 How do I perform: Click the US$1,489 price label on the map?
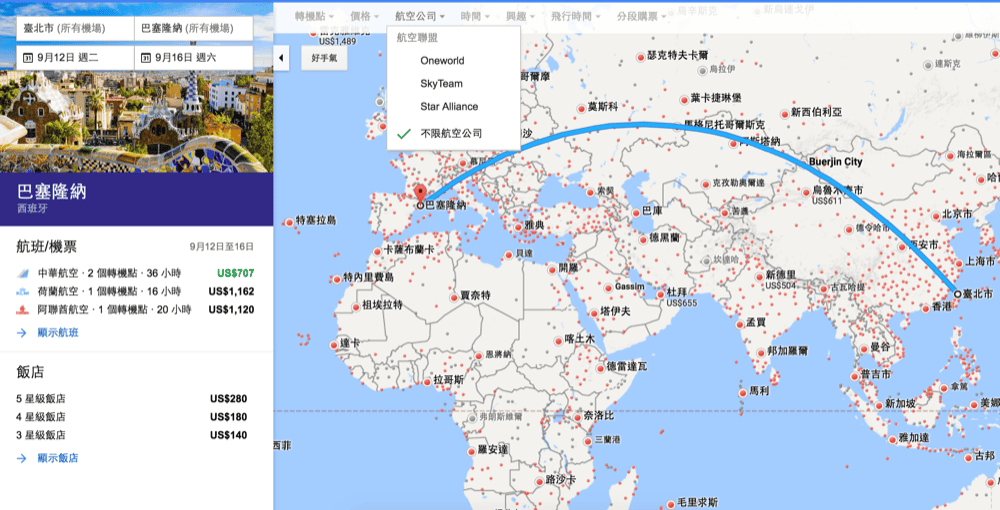[335, 41]
